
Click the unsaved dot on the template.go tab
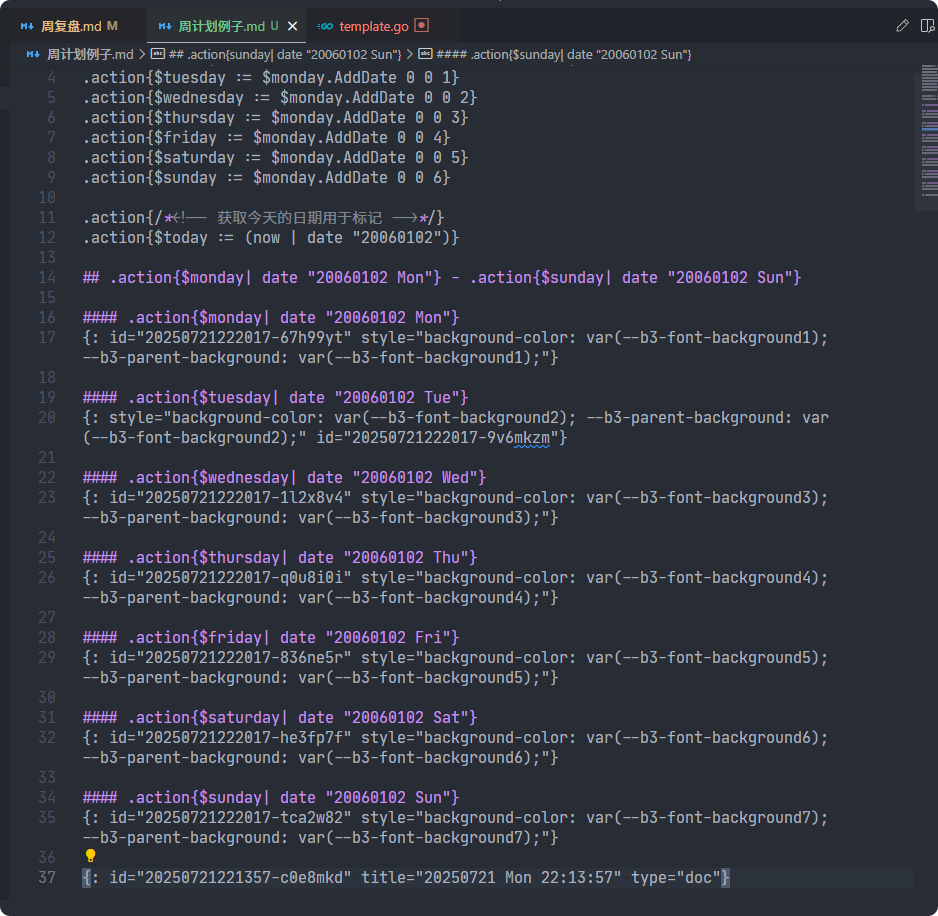[422, 25]
